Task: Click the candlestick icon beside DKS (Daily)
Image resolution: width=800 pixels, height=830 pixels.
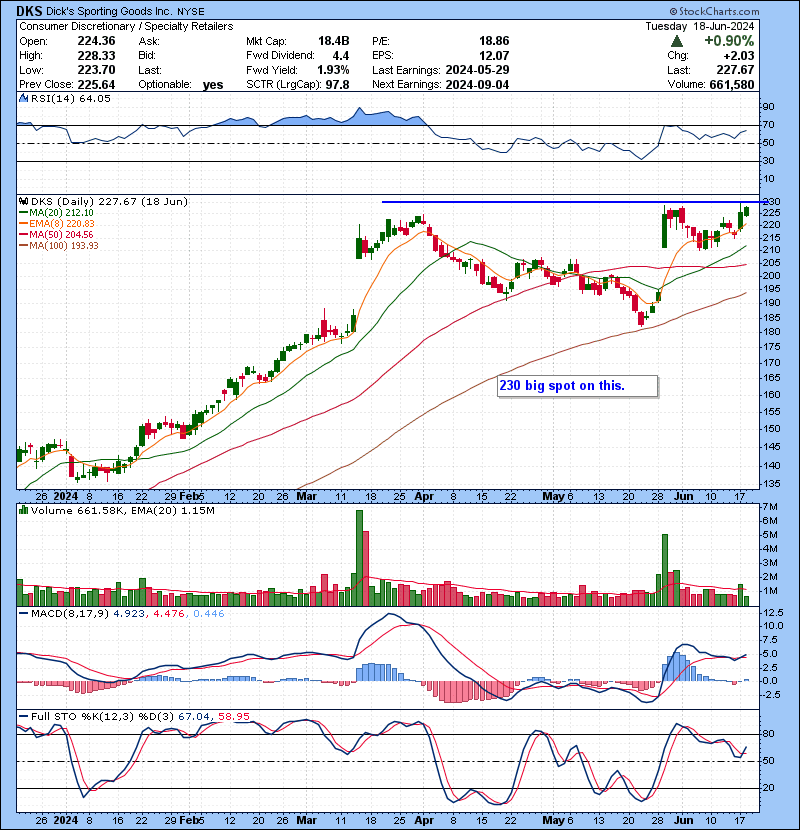Action: [23, 201]
